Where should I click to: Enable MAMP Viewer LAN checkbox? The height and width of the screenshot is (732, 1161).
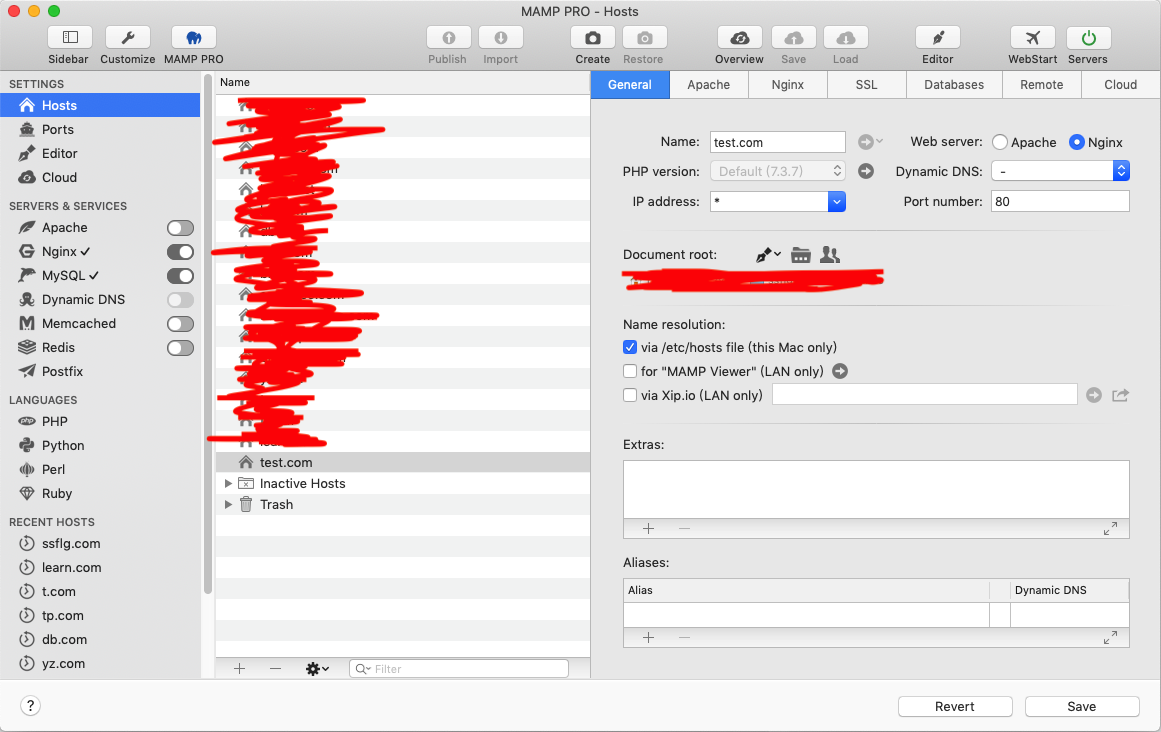coord(630,371)
